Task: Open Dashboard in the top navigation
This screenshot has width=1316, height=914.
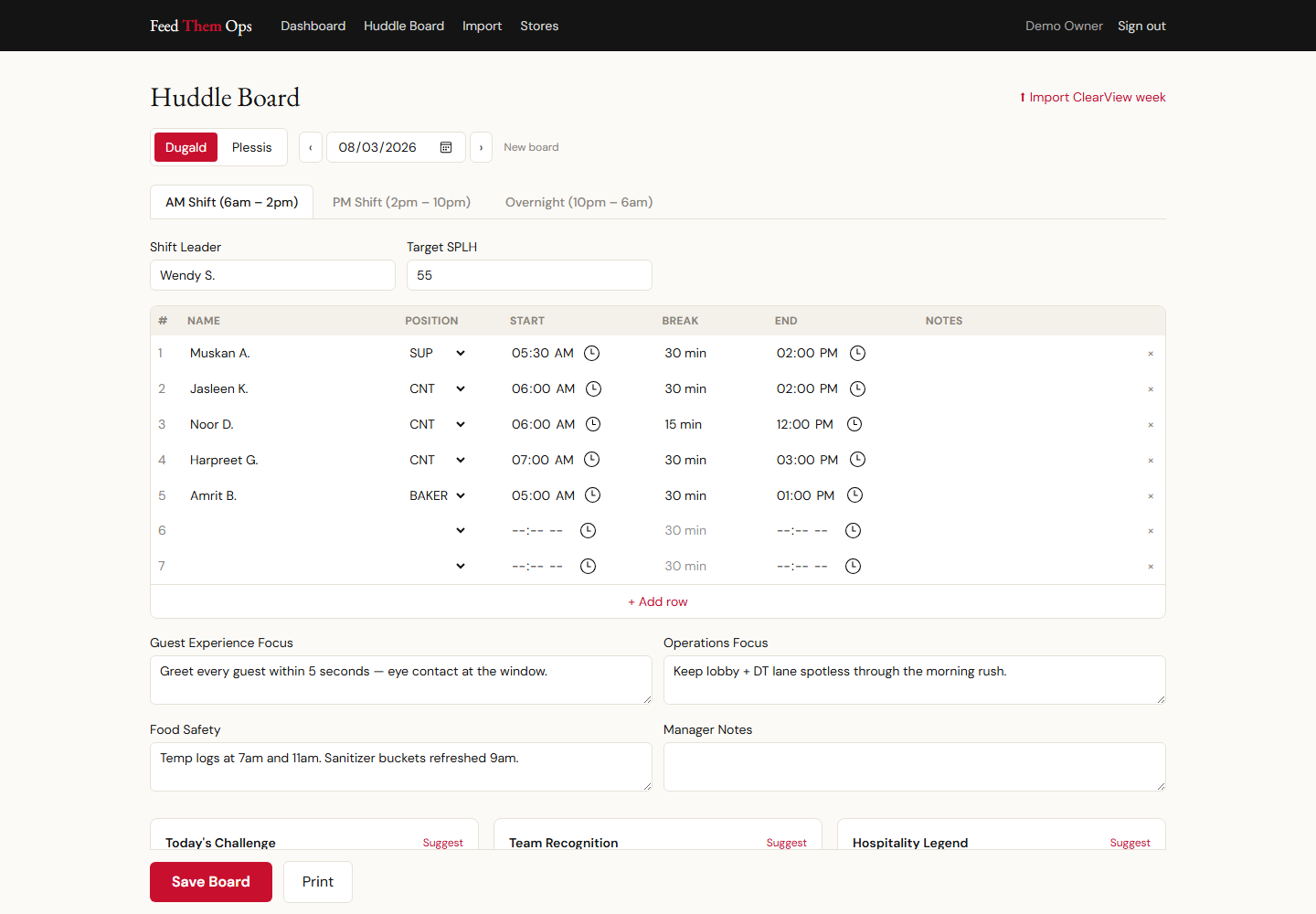Action: (313, 26)
